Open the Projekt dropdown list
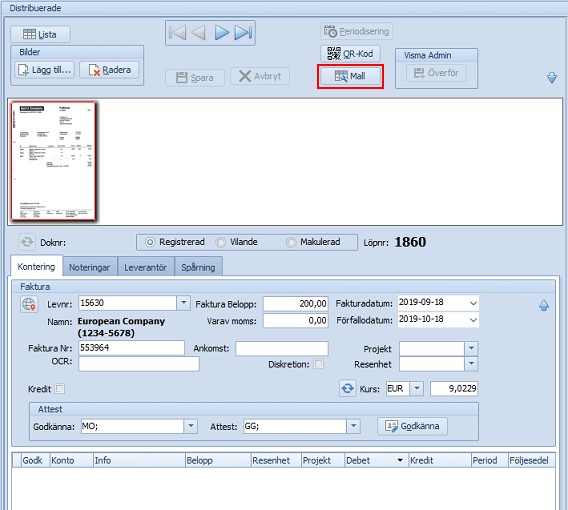 pyautogui.click(x=471, y=348)
